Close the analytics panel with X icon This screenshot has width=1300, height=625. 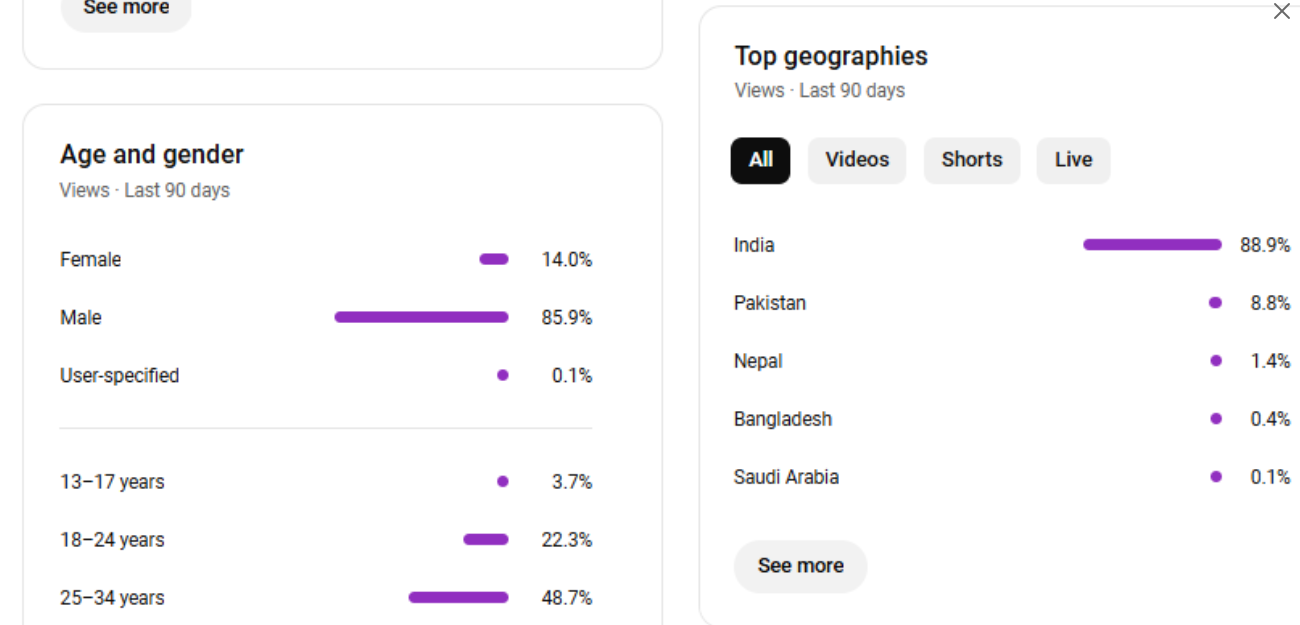(x=1281, y=12)
